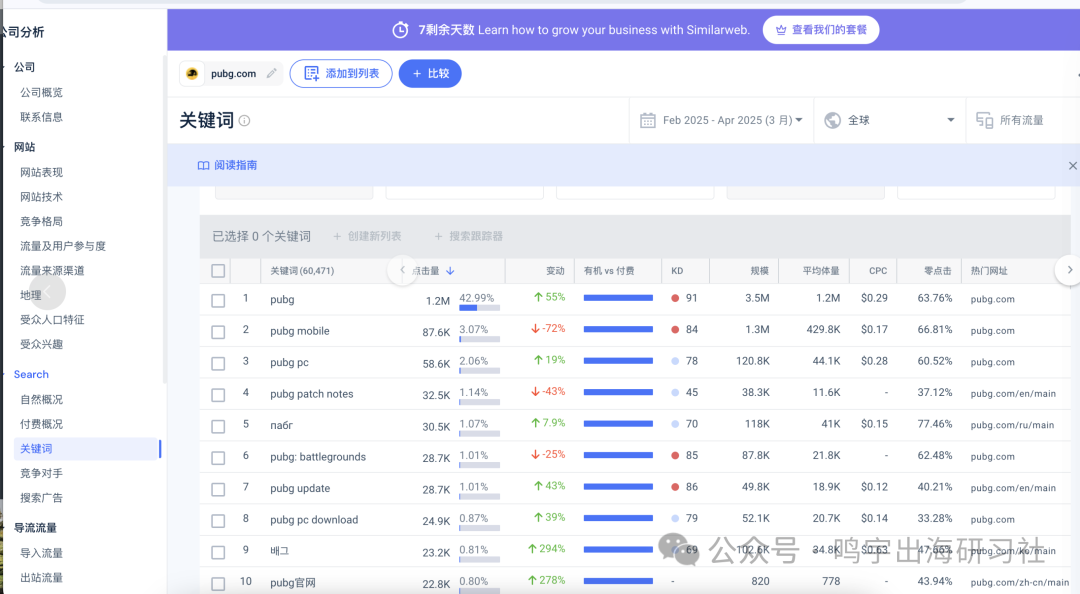The width and height of the screenshot is (1080, 594).
Task: Close the 阅读指南 guide banner
Action: click(x=1072, y=165)
